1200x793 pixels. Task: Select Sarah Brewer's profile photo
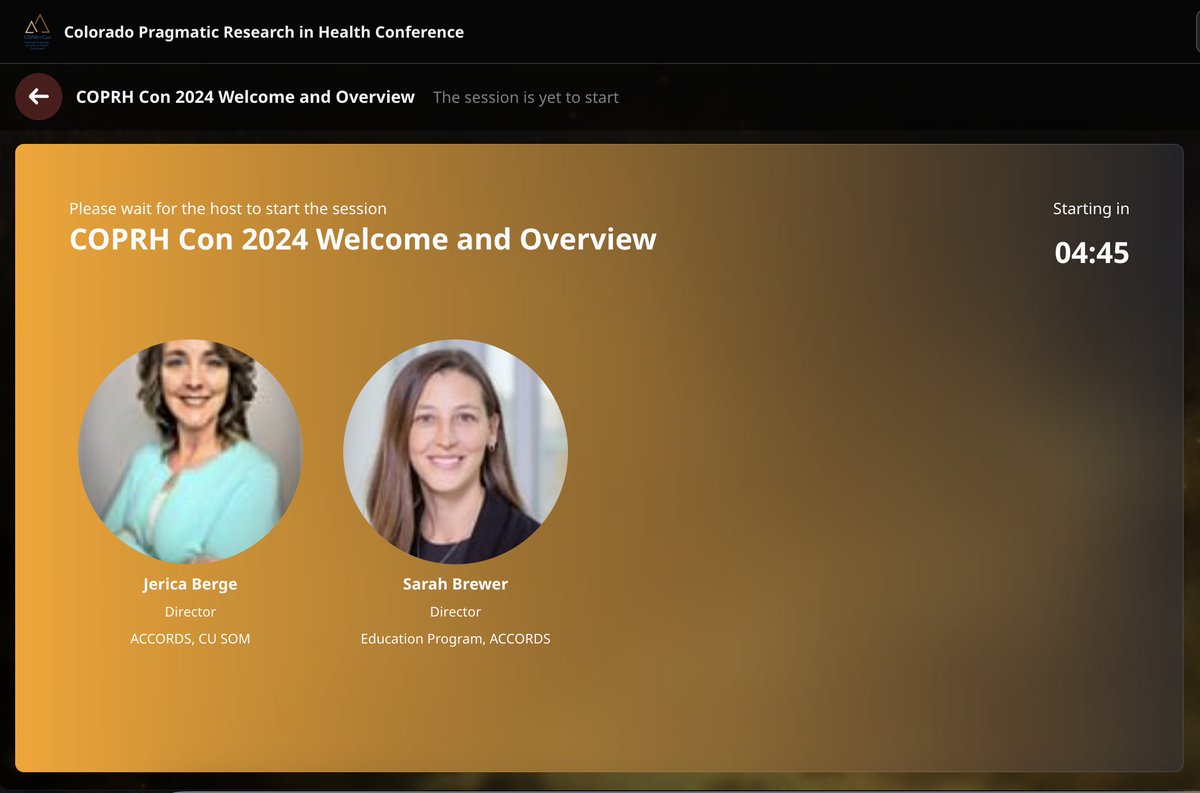[455, 451]
